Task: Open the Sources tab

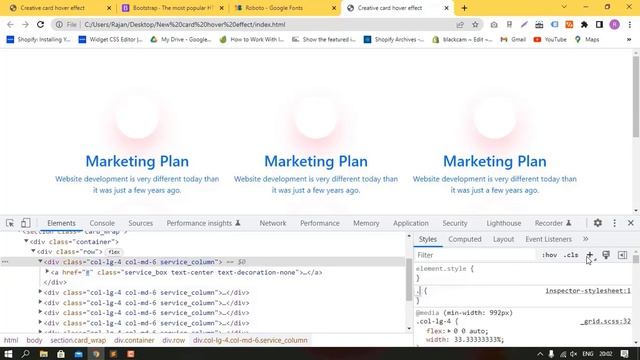Action: click(140, 223)
